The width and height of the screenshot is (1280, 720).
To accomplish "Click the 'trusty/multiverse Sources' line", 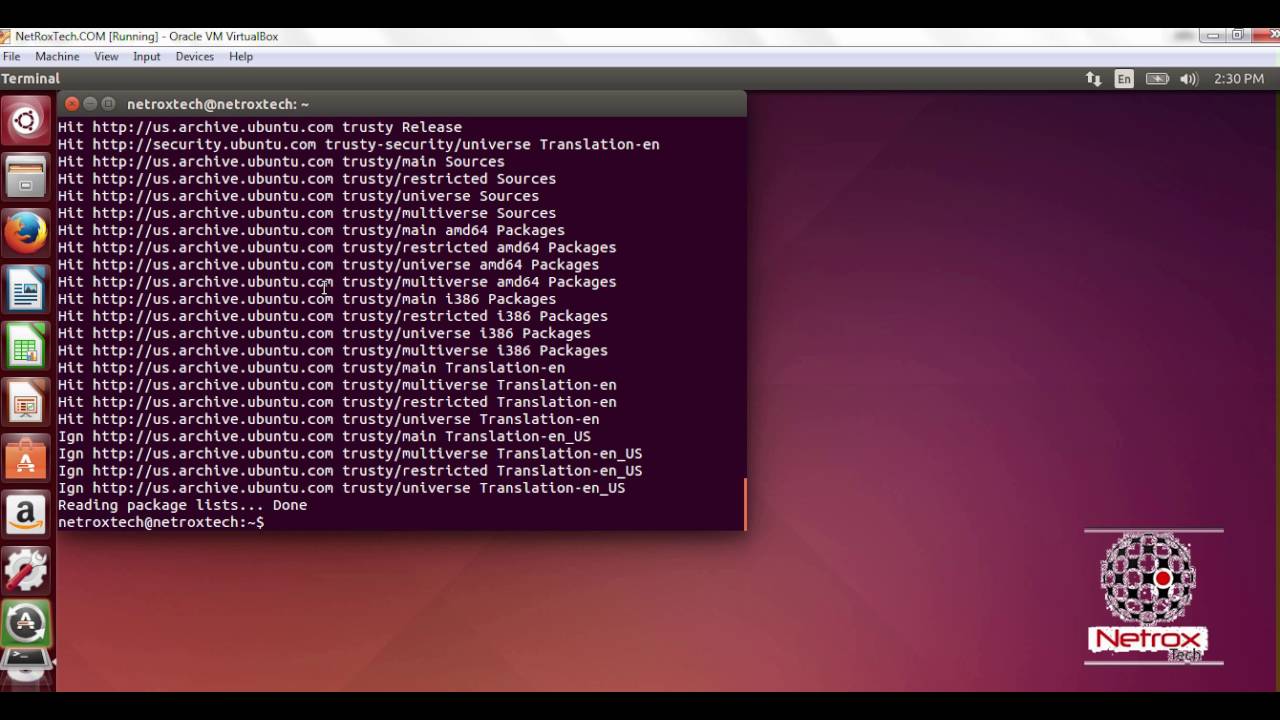I will tap(307, 212).
